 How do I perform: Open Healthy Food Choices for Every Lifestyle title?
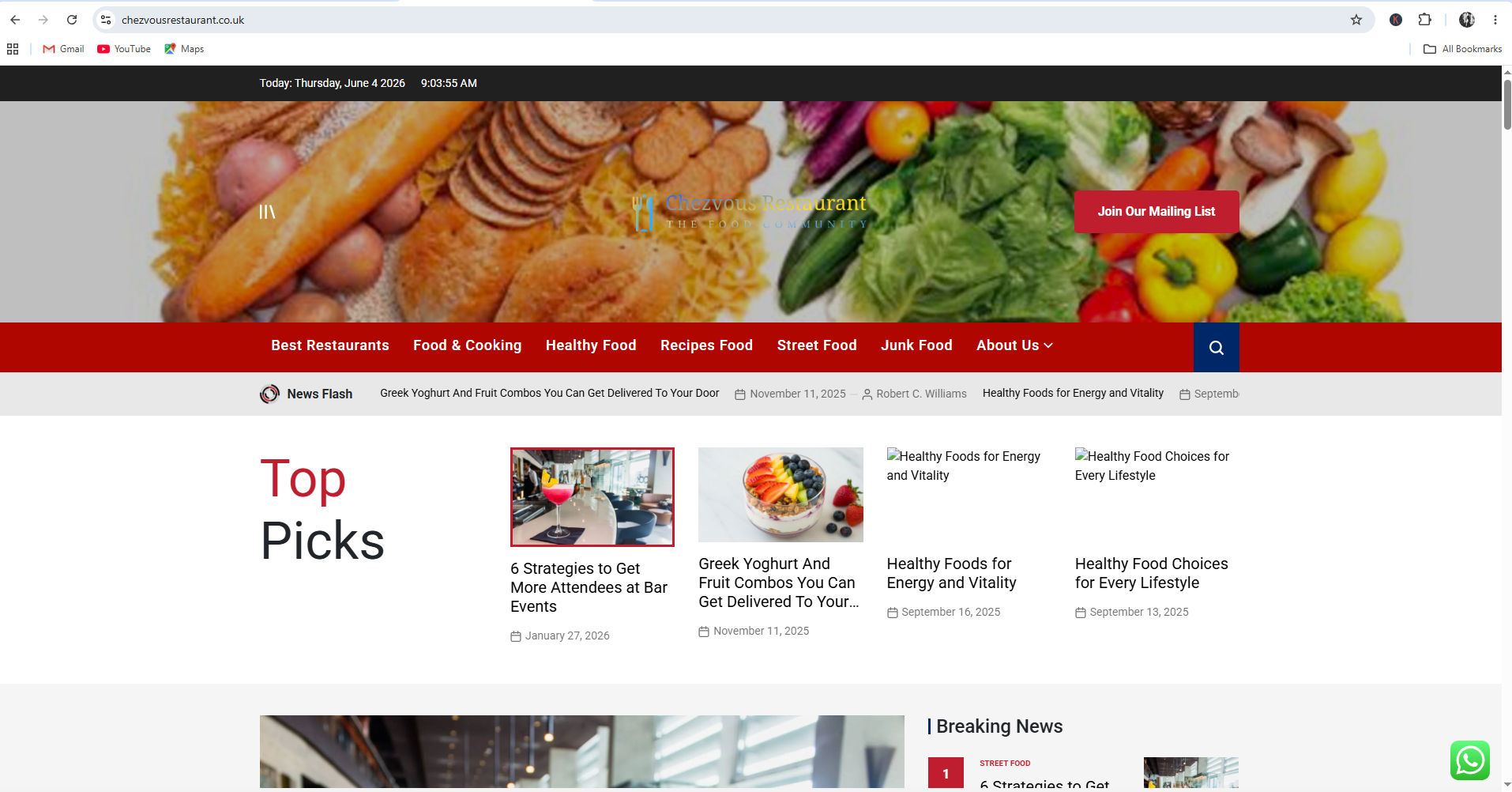[1151, 573]
